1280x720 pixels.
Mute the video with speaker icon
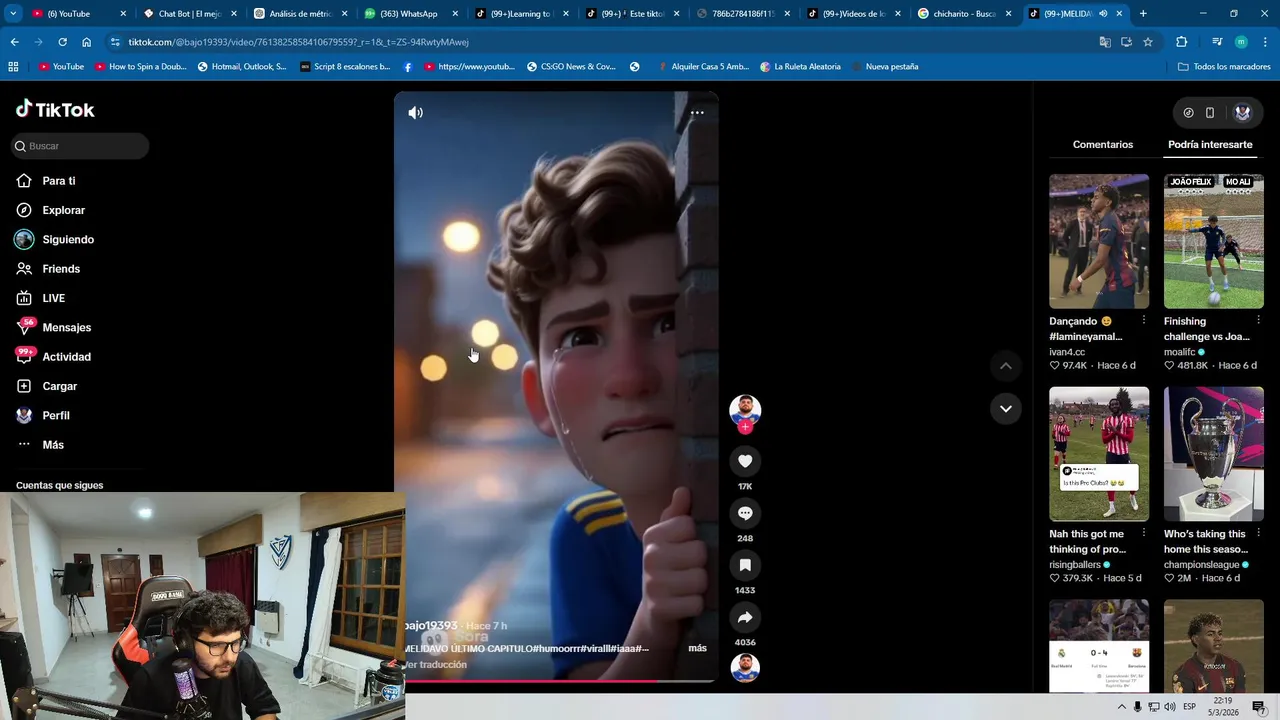tap(416, 113)
